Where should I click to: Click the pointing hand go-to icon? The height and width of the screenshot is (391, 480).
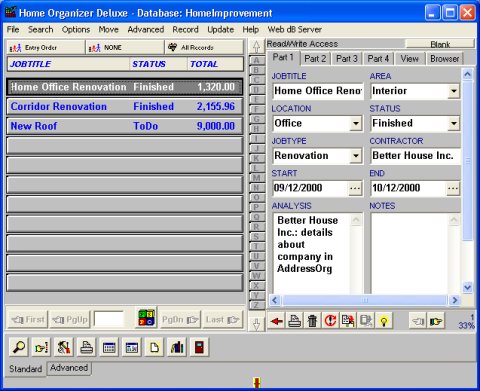41,347
